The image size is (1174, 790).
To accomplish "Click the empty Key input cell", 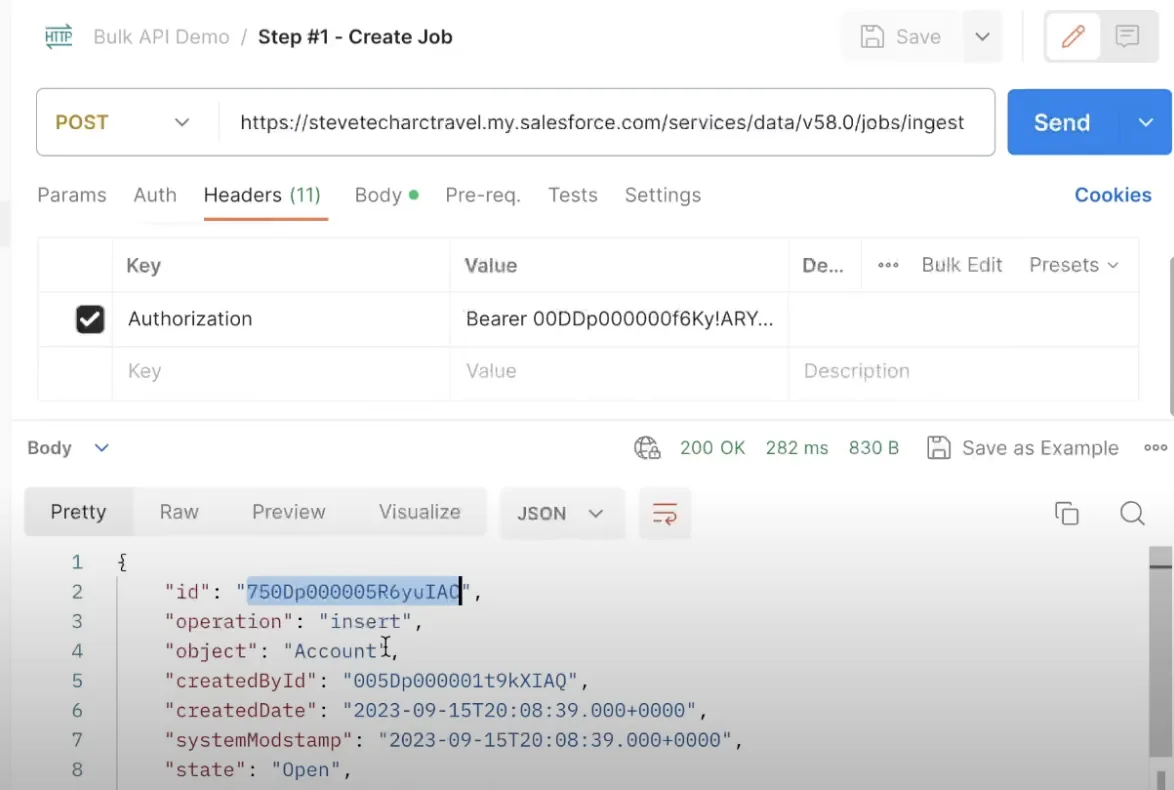I will 281,371.
